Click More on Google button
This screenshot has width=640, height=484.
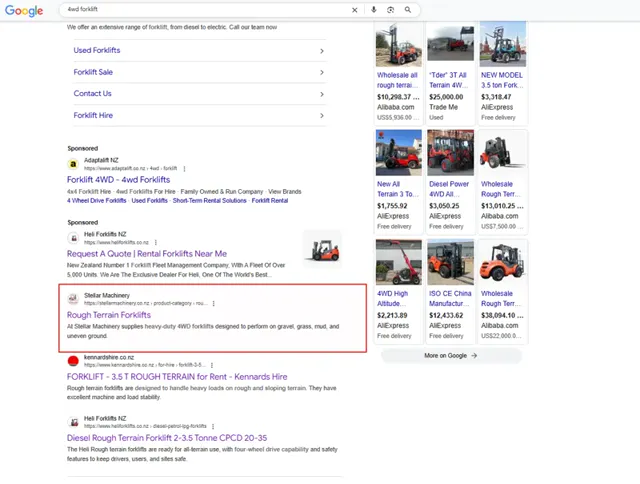coord(451,355)
